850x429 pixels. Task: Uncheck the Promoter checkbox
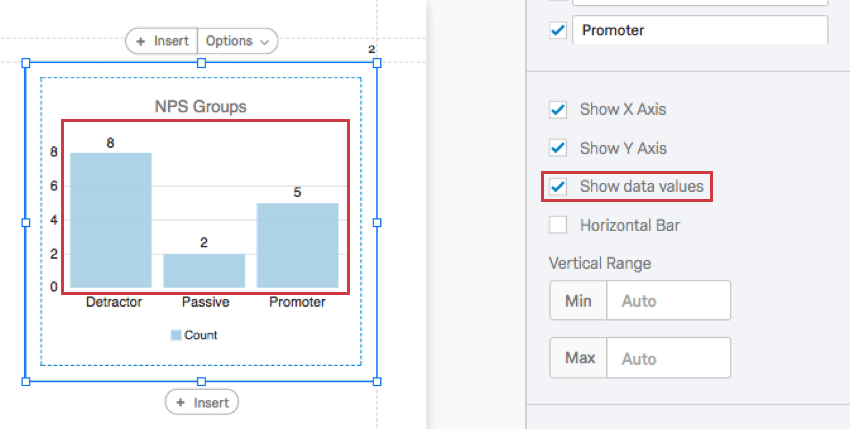(558, 30)
